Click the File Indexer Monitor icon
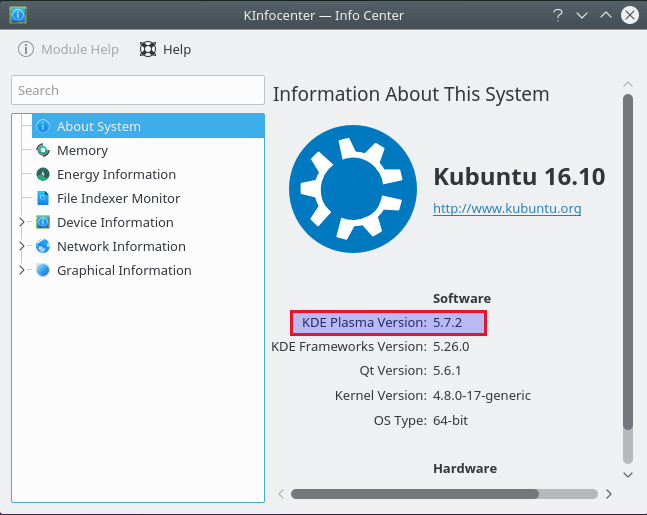647x515 pixels. click(x=43, y=198)
